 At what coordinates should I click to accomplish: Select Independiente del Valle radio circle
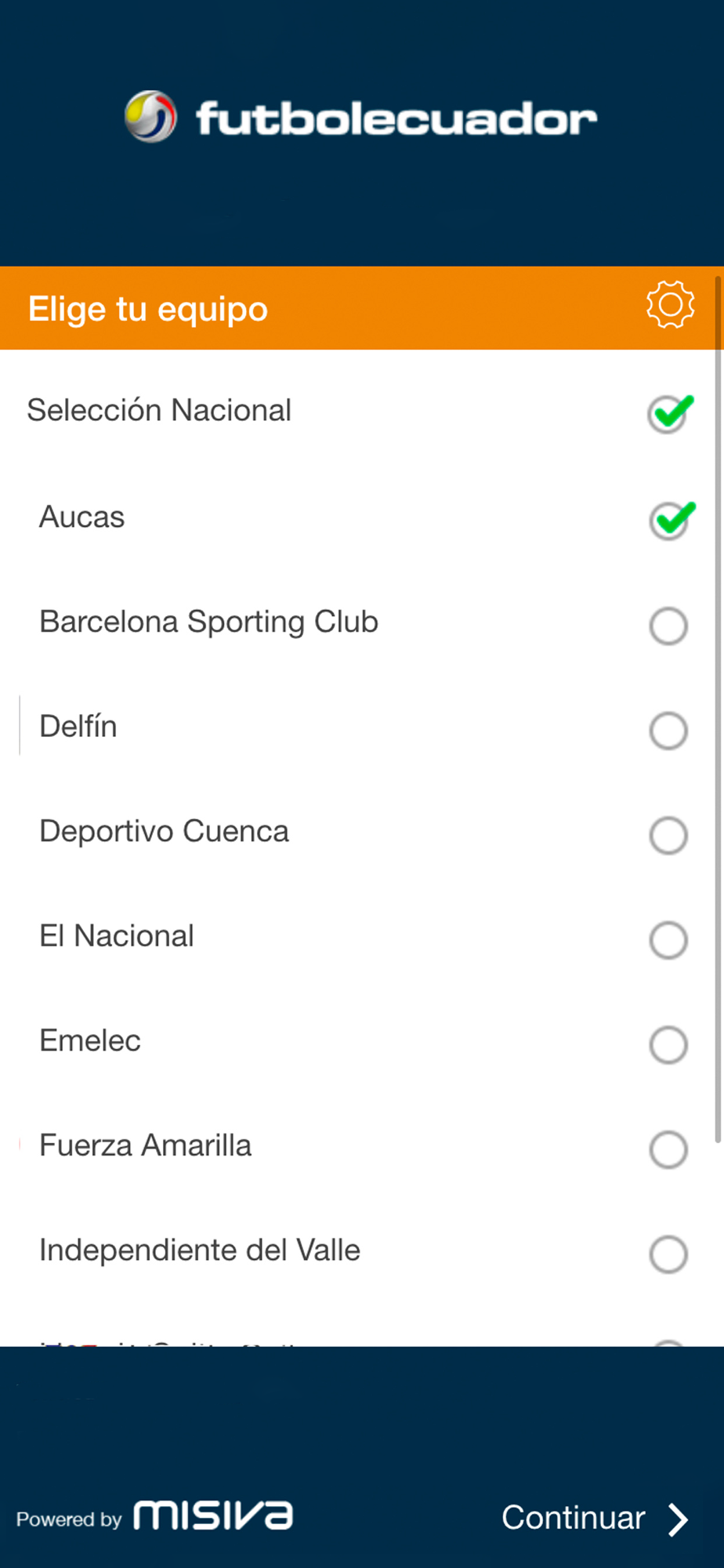668,1254
